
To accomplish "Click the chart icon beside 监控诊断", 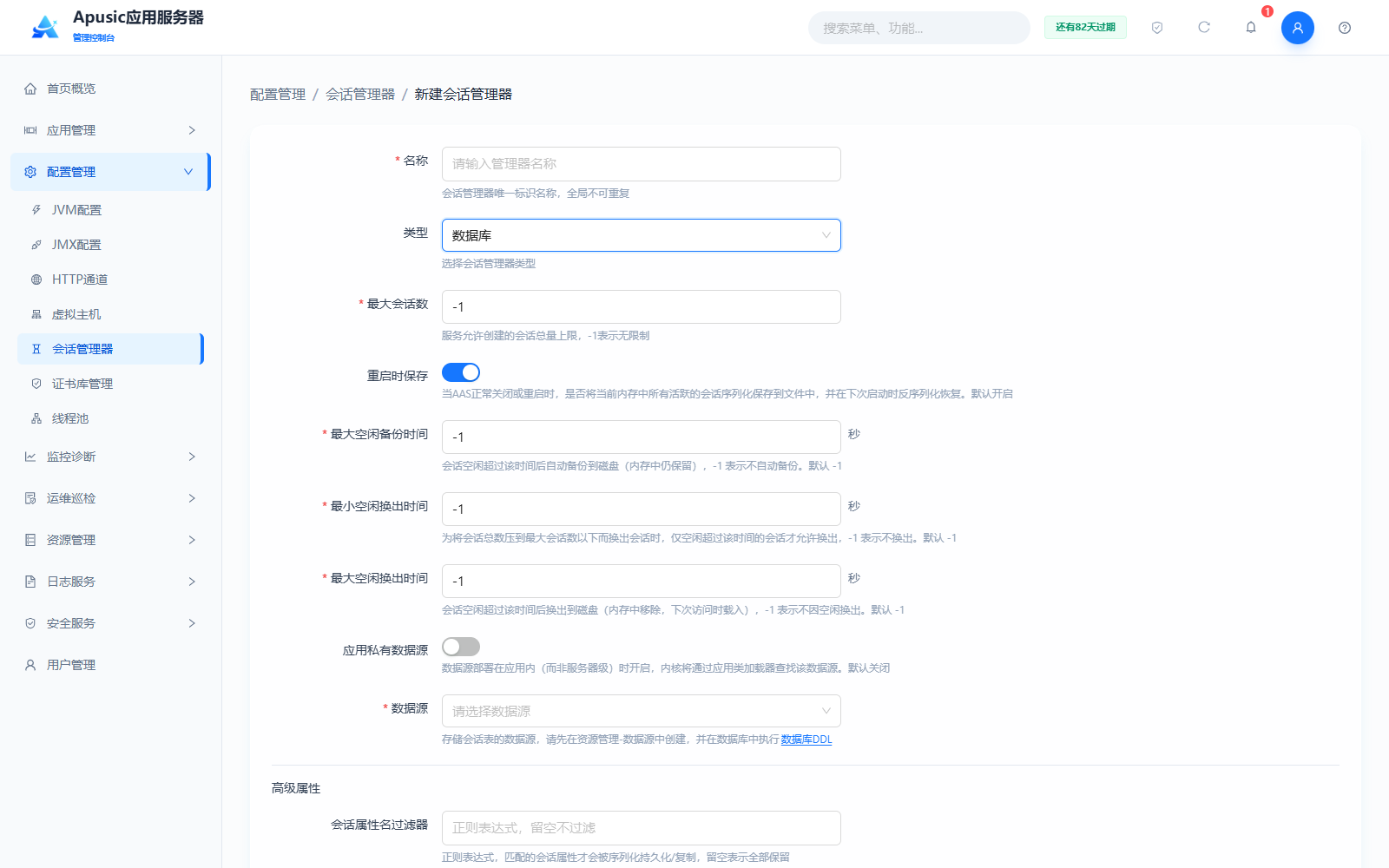I will pyautogui.click(x=30, y=457).
